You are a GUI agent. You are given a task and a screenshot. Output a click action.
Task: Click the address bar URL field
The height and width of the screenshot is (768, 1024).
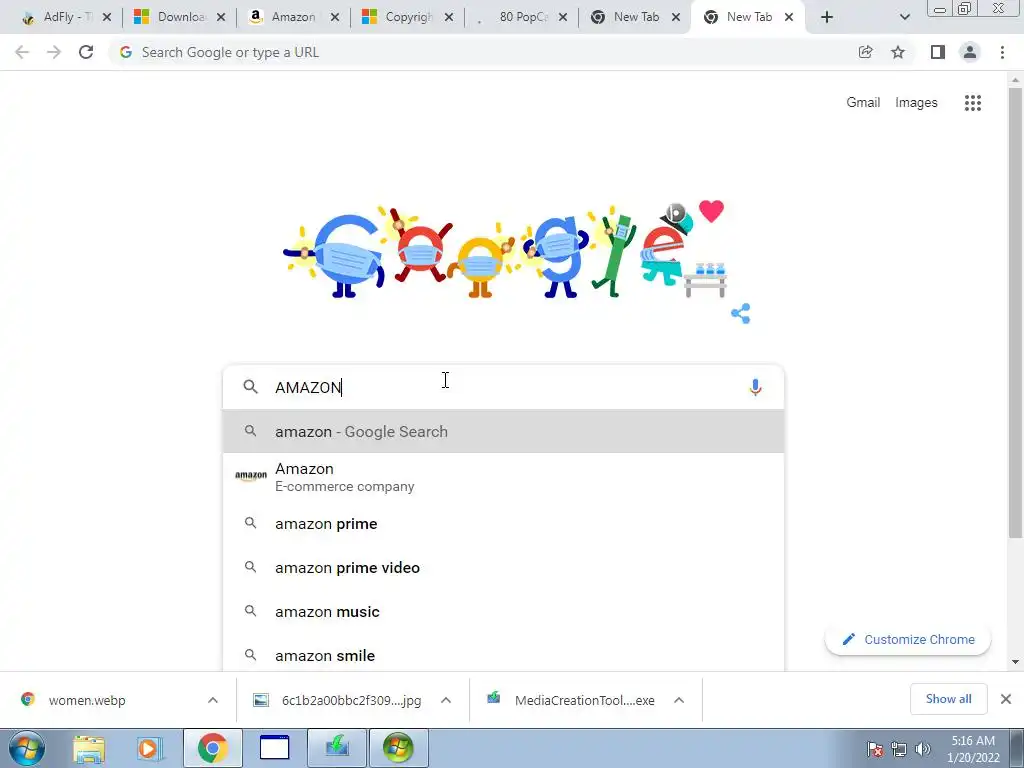483,52
